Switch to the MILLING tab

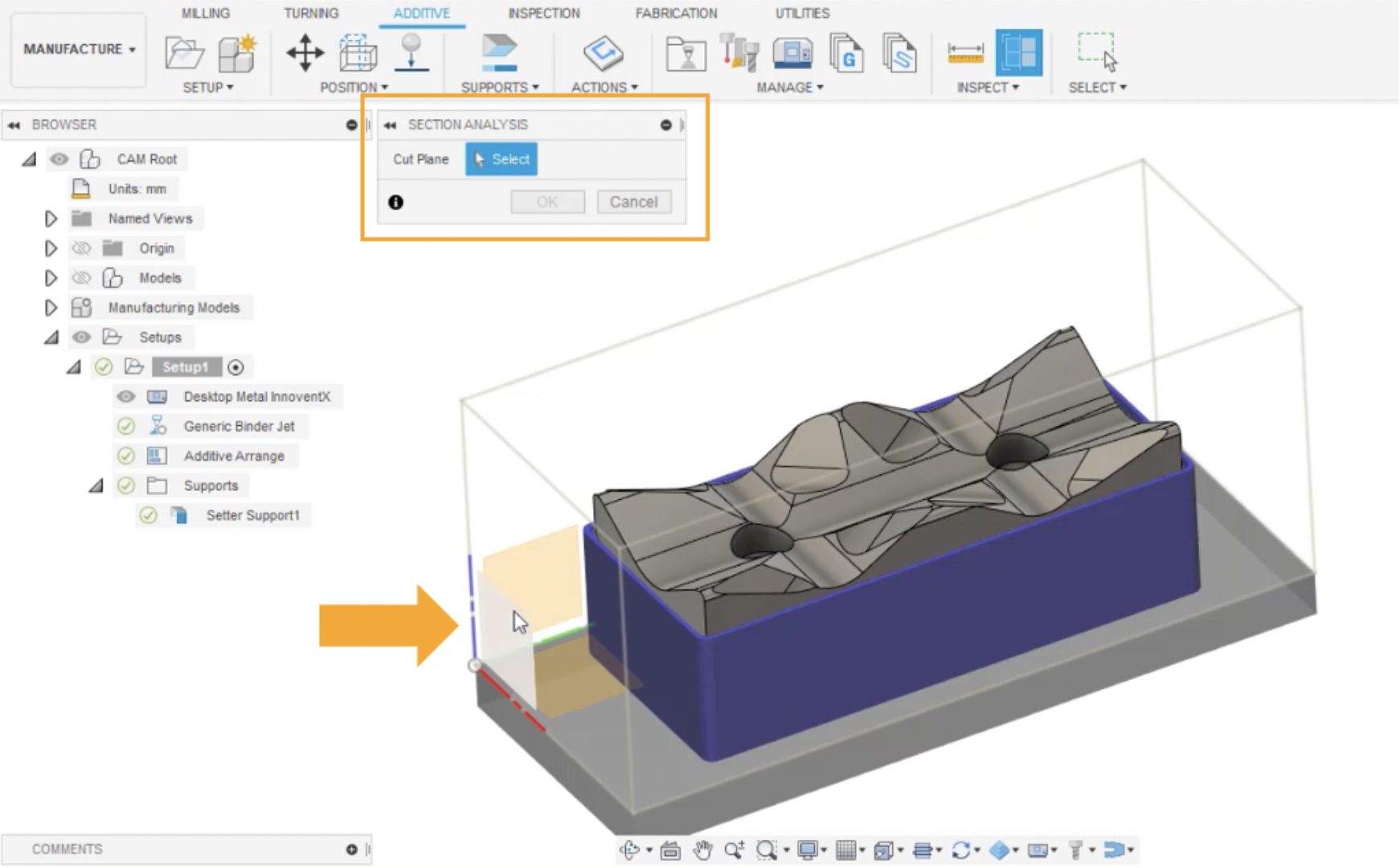(x=205, y=13)
